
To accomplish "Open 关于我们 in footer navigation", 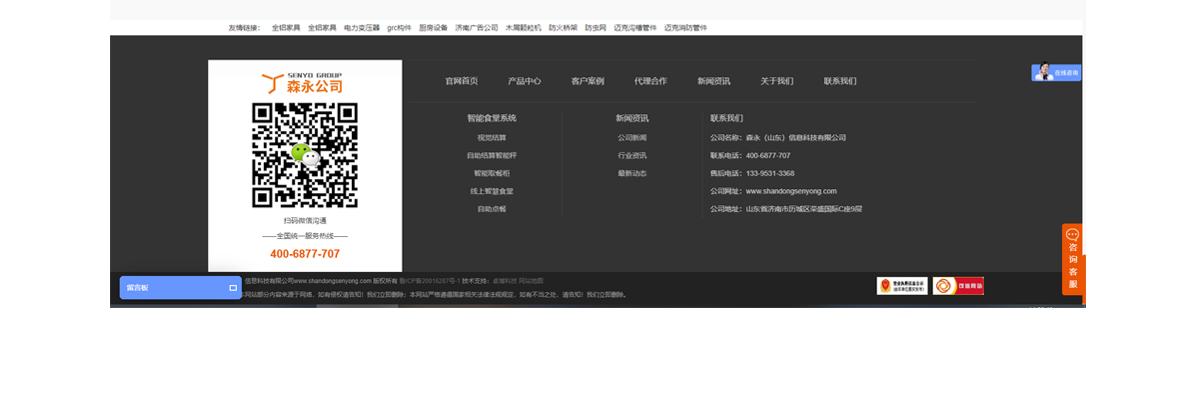I will pyautogui.click(x=777, y=81).
